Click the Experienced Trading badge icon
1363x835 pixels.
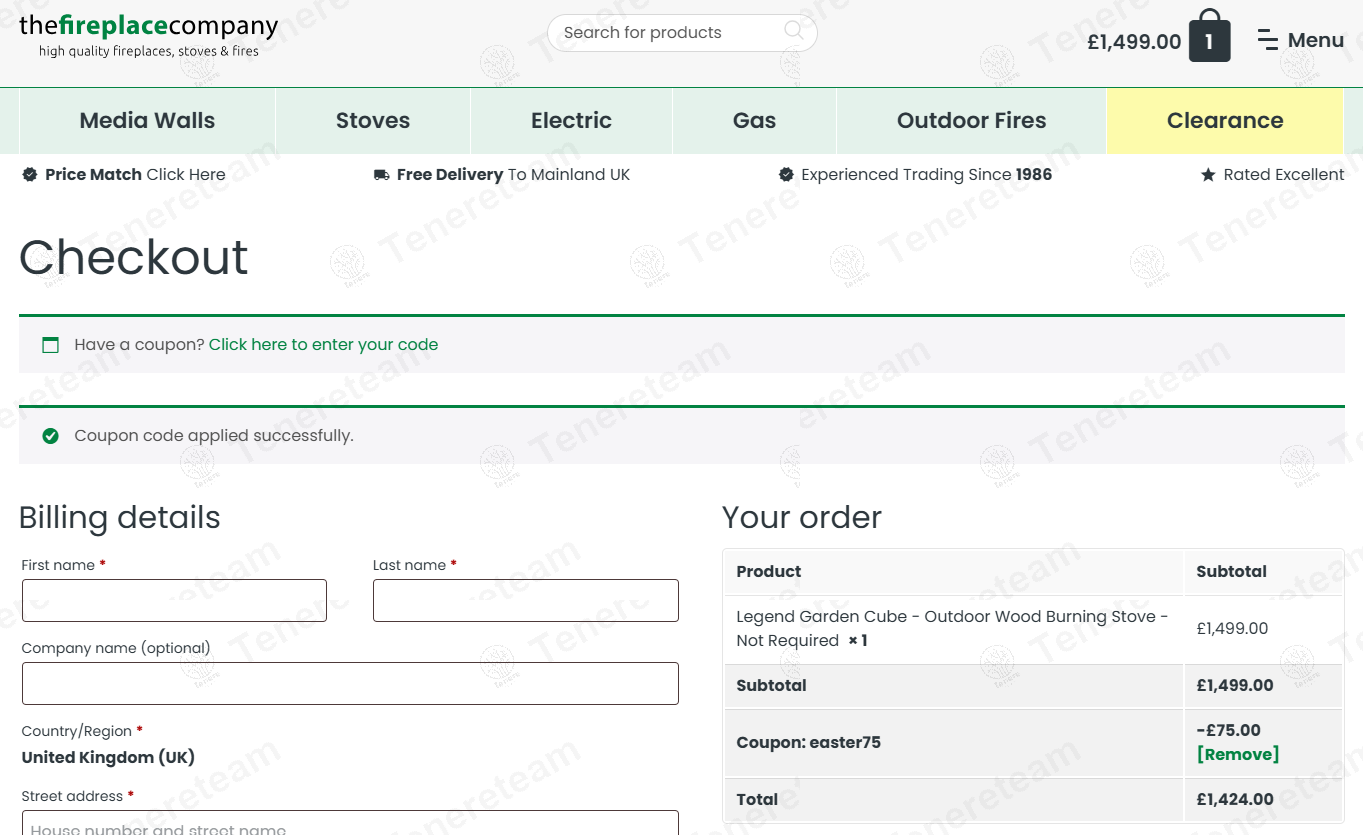(x=786, y=175)
